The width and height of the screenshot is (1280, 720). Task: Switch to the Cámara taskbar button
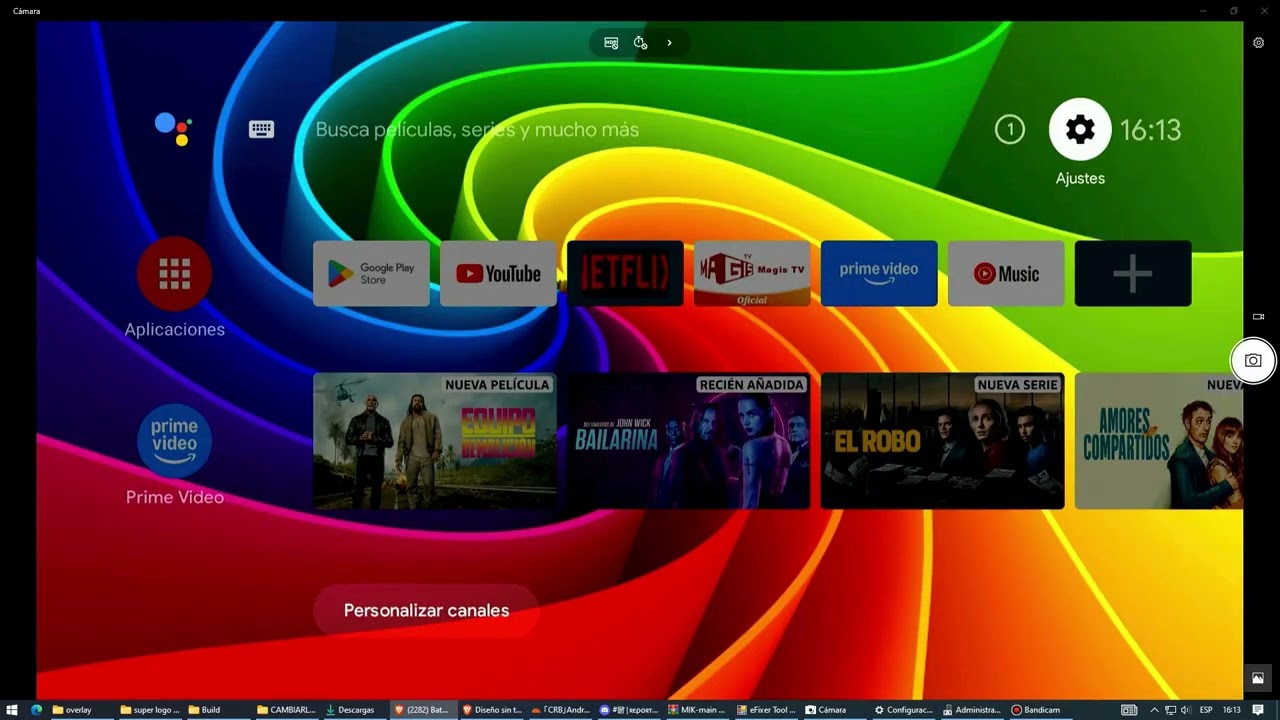click(833, 710)
